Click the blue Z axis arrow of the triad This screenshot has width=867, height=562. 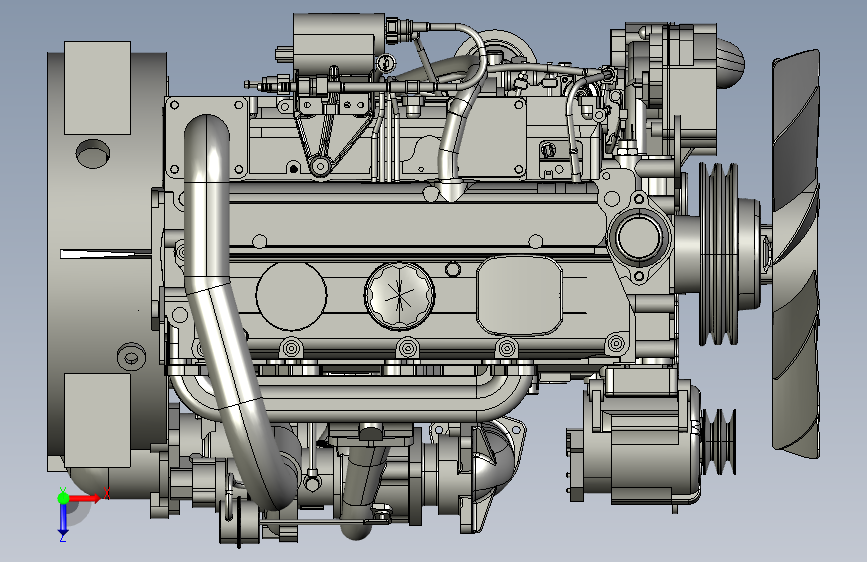click(x=63, y=519)
